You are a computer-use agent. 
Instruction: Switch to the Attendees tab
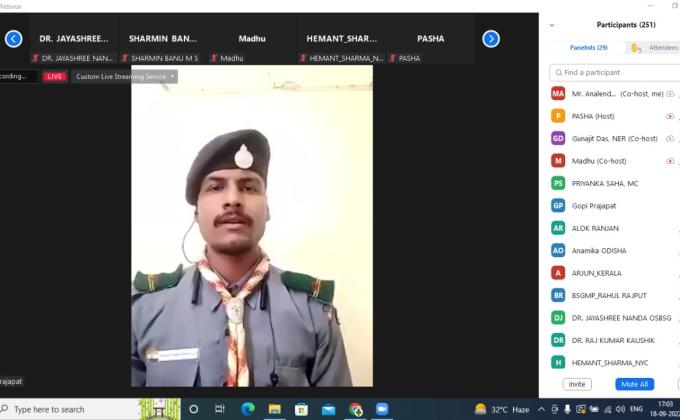pos(658,47)
